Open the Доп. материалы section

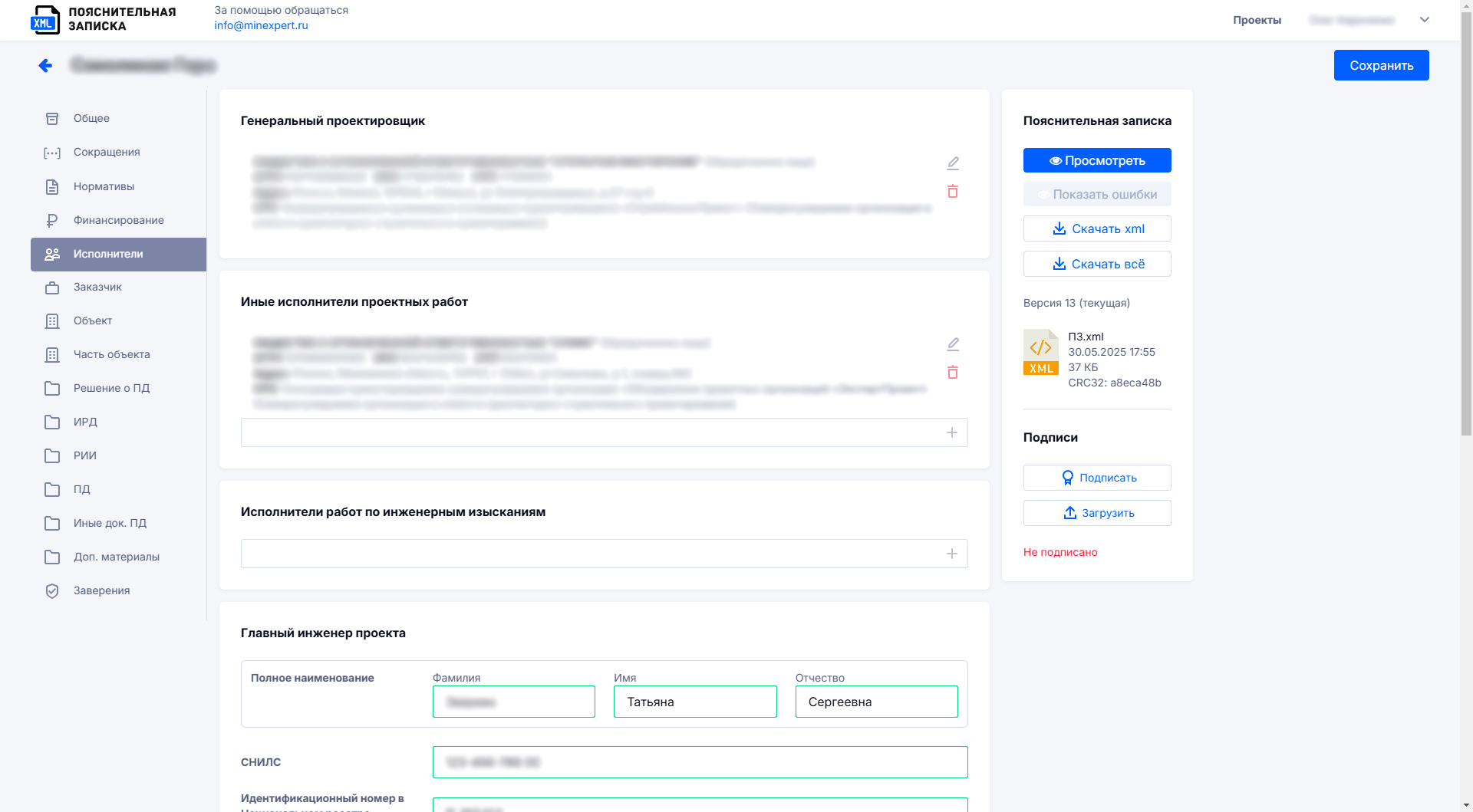click(118, 557)
